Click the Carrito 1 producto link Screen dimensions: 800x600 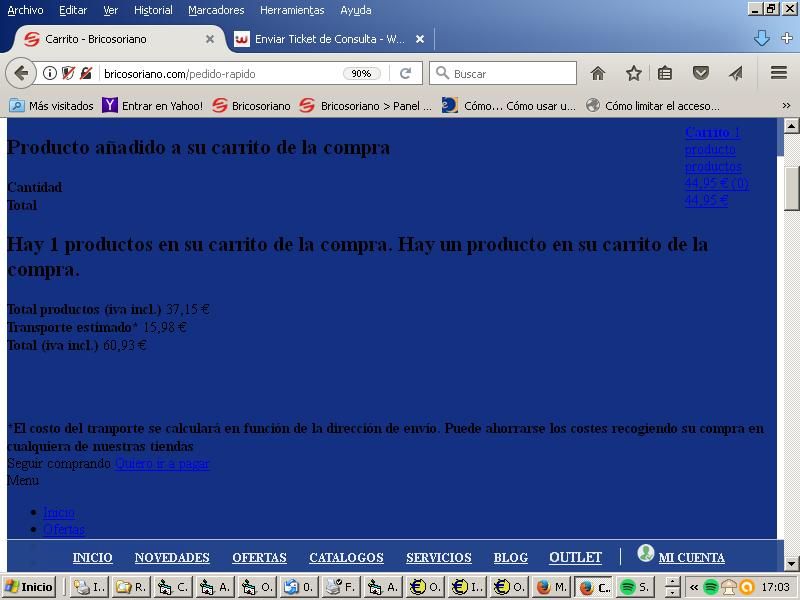tap(712, 141)
